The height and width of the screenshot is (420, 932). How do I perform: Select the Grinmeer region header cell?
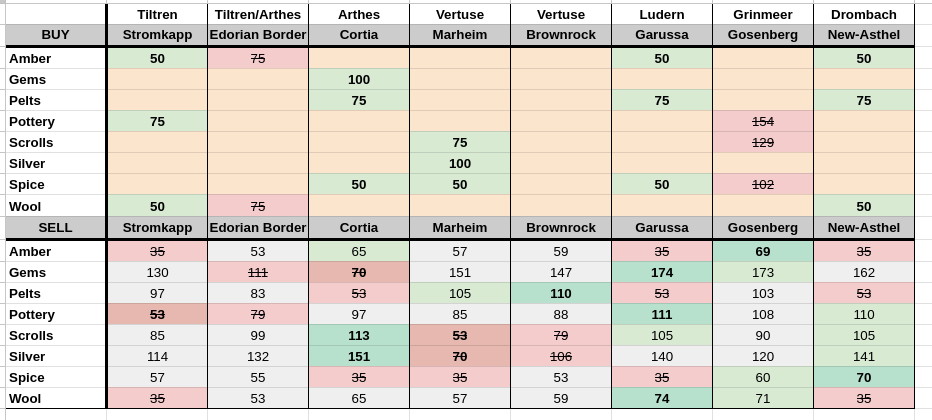click(763, 14)
